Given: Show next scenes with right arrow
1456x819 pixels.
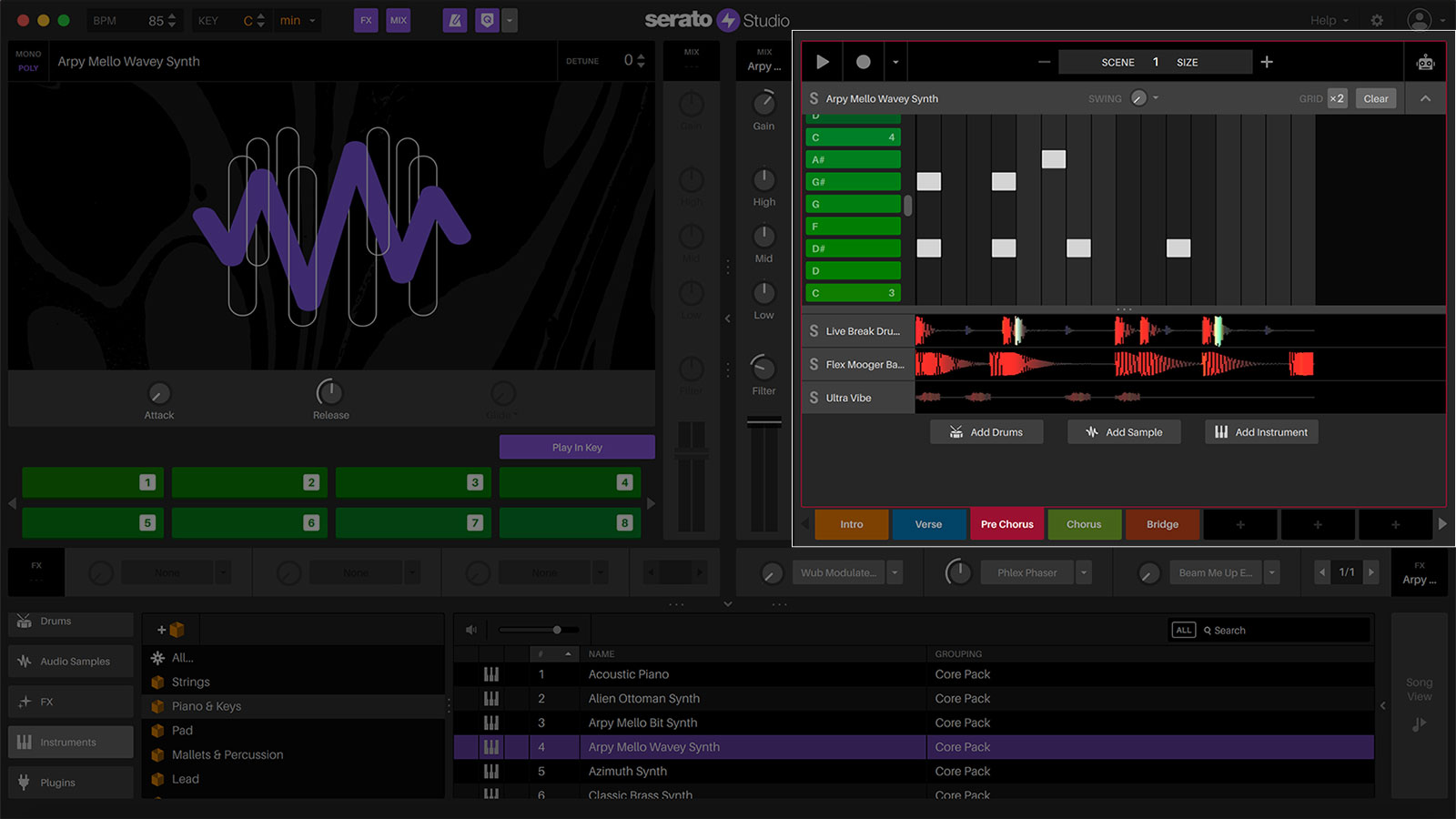Looking at the screenshot, I should pos(1442,524).
